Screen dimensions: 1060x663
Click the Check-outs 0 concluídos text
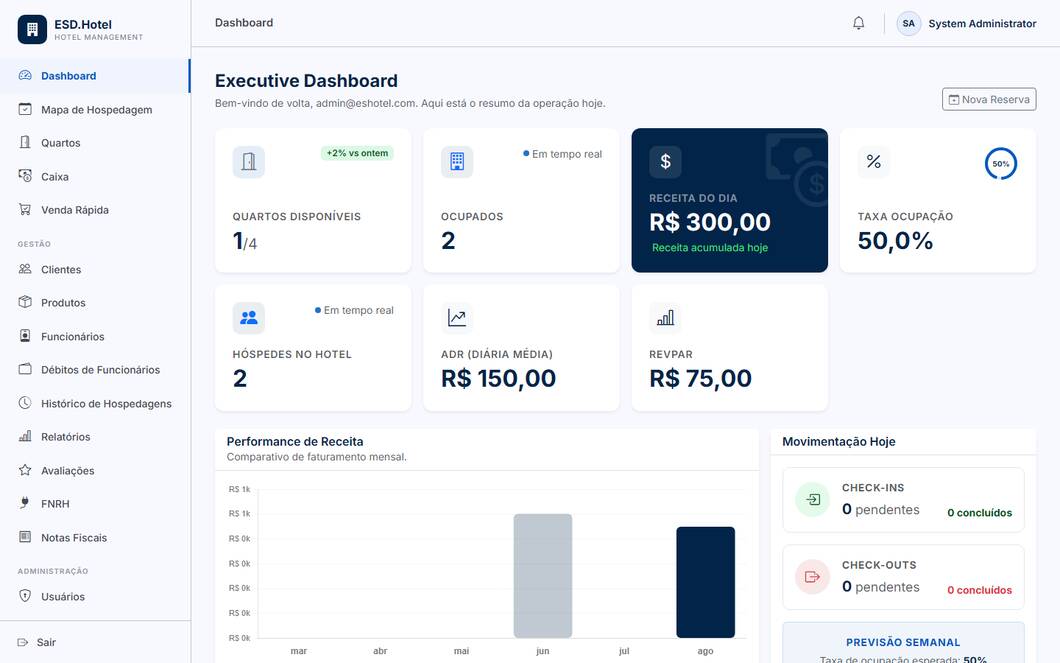(980, 590)
